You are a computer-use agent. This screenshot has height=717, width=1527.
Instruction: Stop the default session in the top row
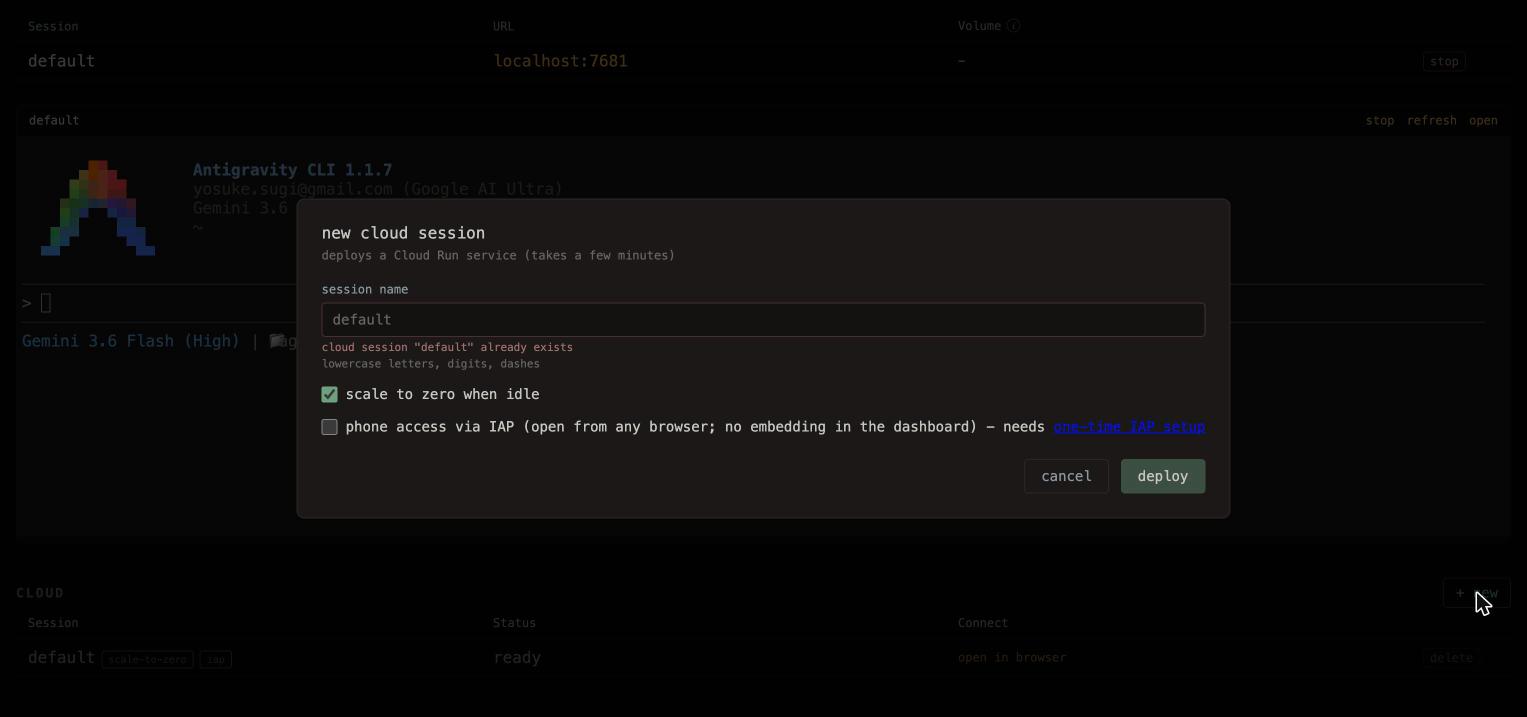1444,61
